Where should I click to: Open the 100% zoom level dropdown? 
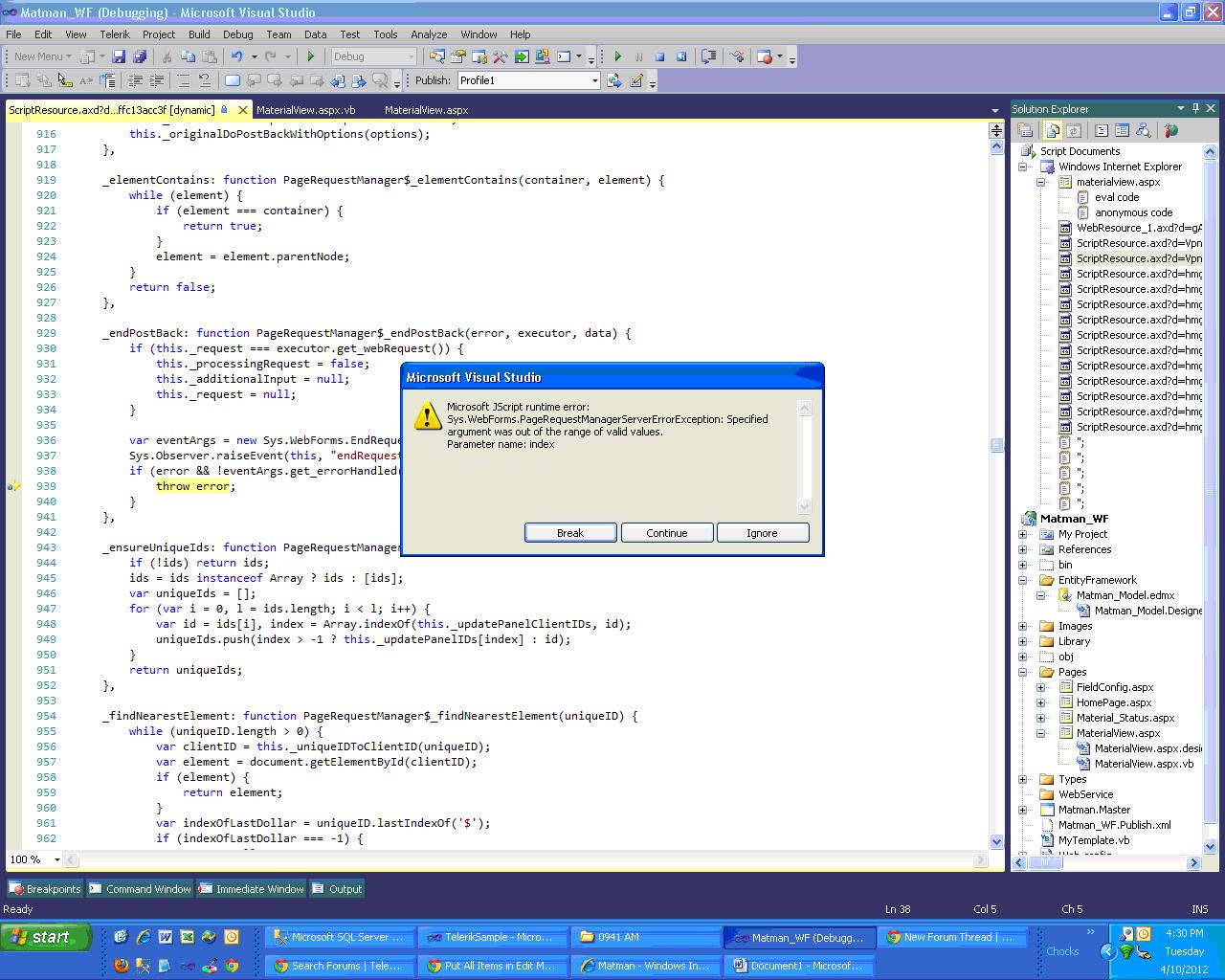56,859
